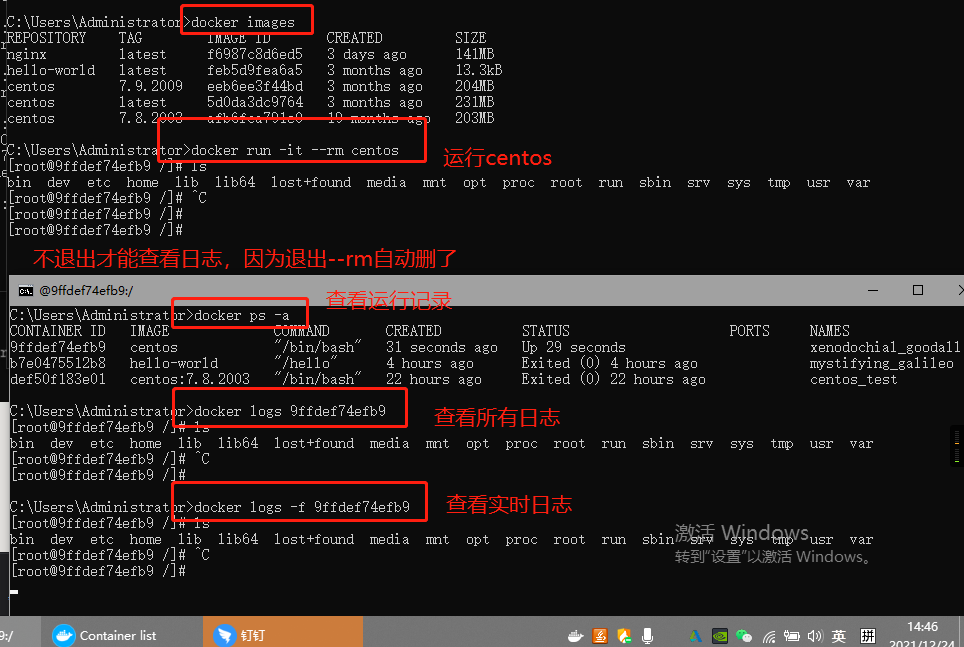
Task: Click the 'docker run -it --rm centos' command
Action: coord(295,151)
